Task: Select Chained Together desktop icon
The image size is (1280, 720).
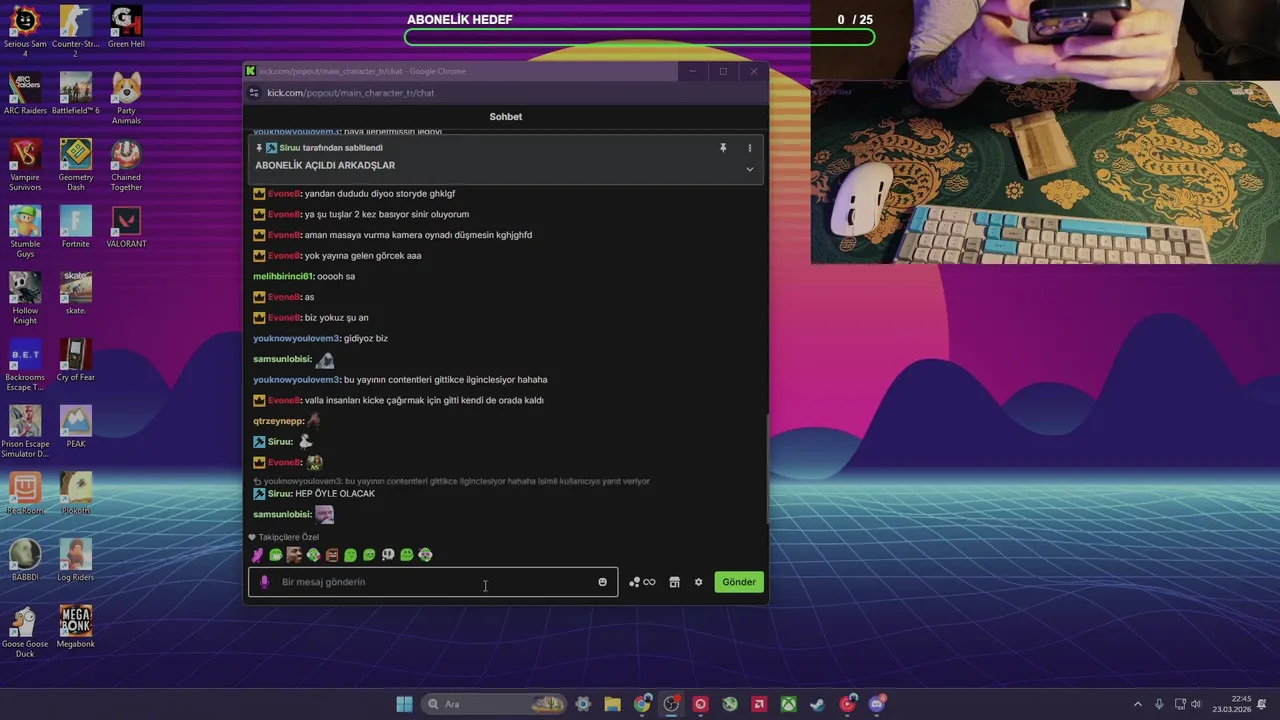Action: (126, 165)
